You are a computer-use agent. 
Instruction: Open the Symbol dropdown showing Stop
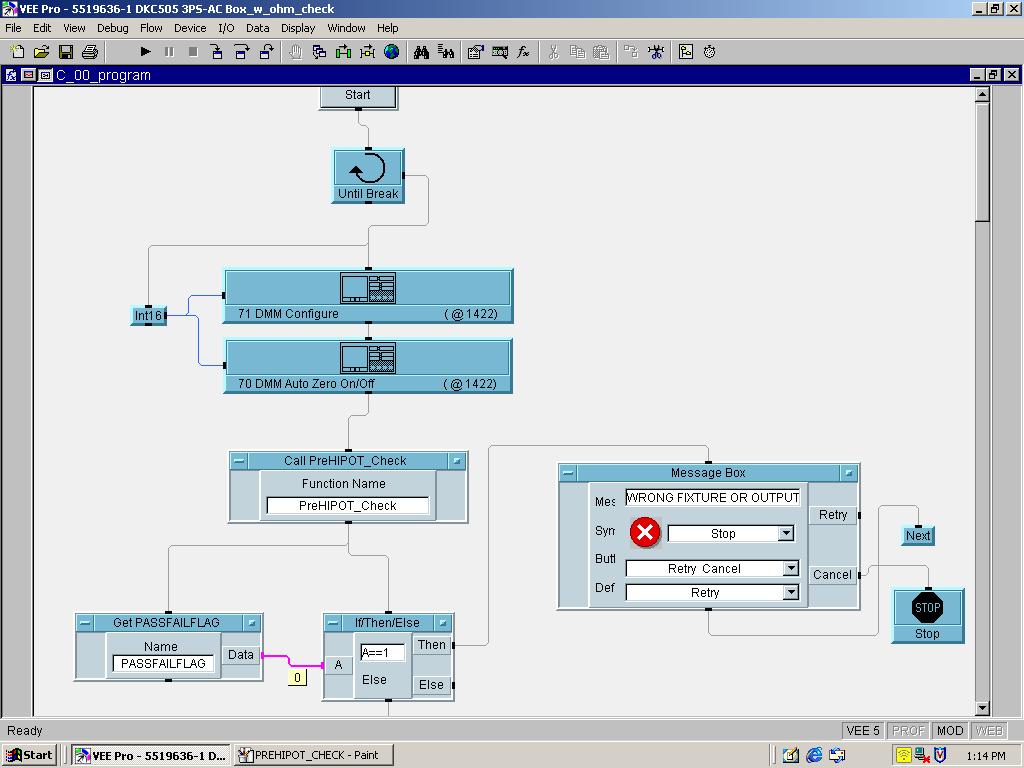tap(786, 534)
